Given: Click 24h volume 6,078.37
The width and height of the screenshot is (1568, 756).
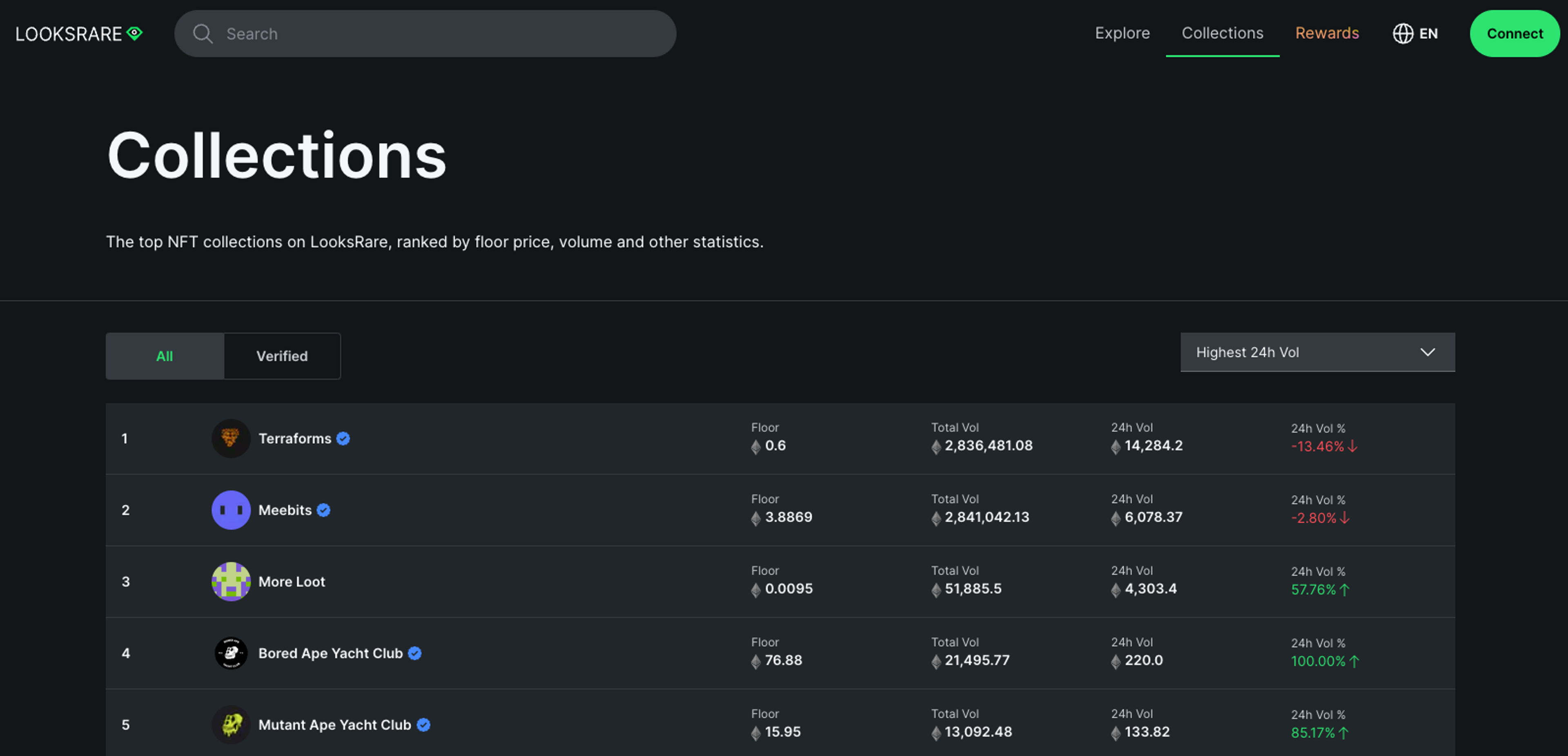Looking at the screenshot, I should coord(1154,517).
